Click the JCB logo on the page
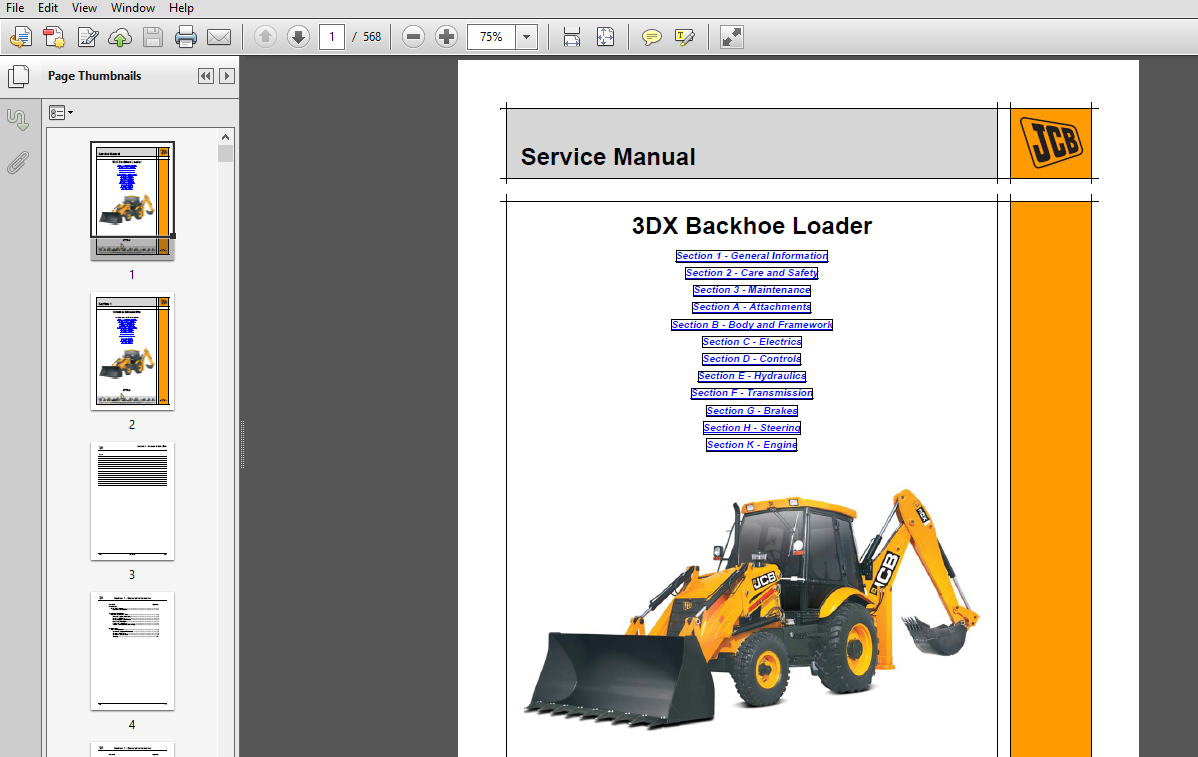The image size is (1198, 757). click(x=1051, y=142)
